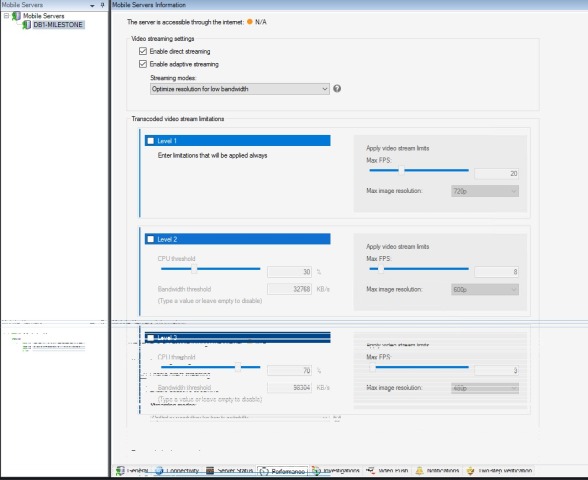Collapse the Mobile Servers tree node

pos(6,16)
